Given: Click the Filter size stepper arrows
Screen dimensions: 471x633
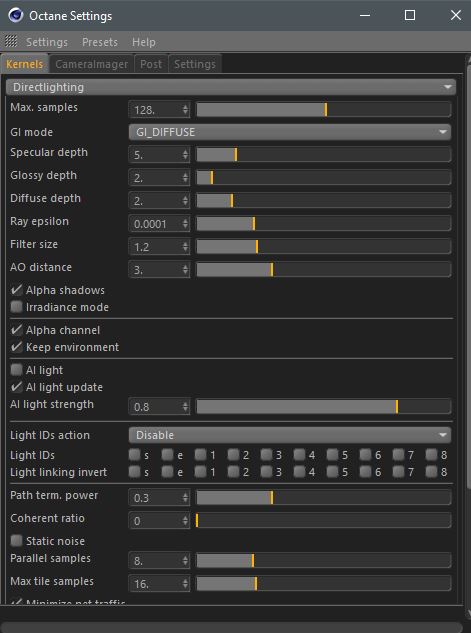Looking at the screenshot, I should point(185,247).
